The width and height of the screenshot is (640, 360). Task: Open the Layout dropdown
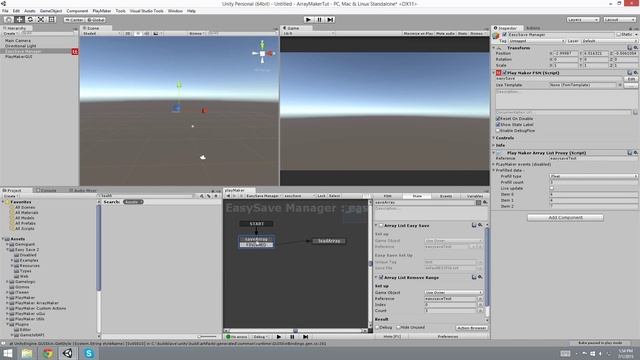tap(619, 20)
